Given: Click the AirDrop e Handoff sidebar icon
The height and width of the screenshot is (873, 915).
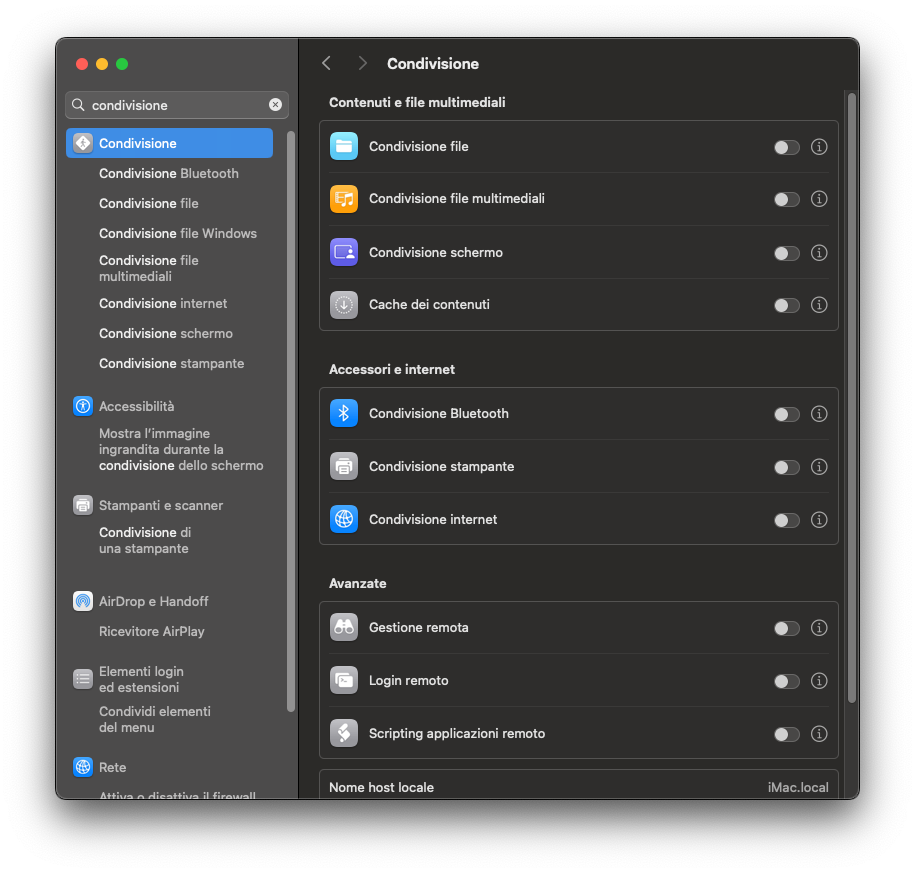Looking at the screenshot, I should [x=83, y=600].
